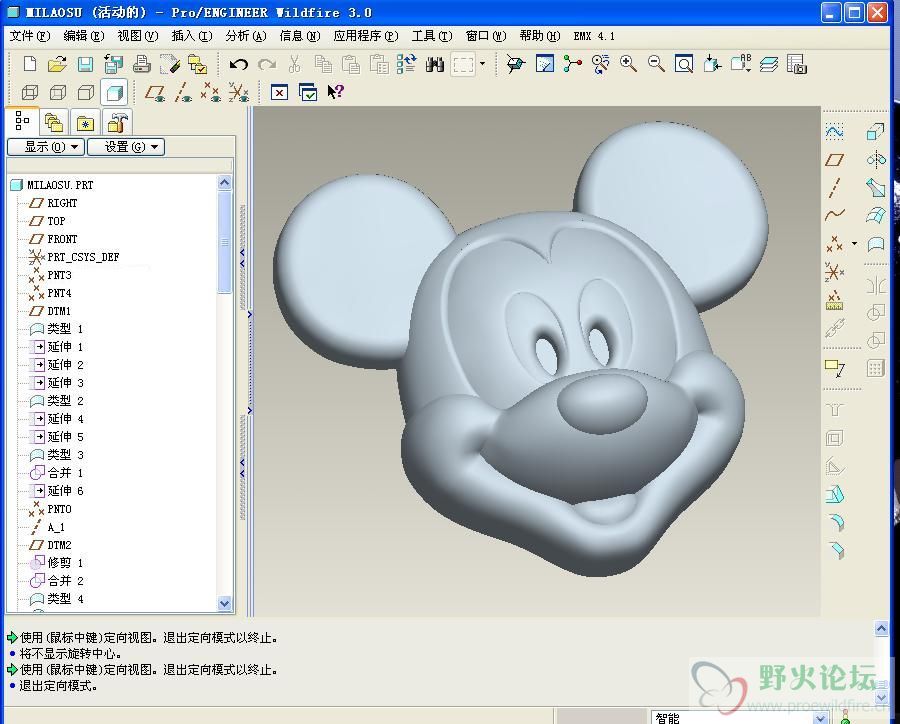Open the 文件(F) menu
Screen dimensions: 900x724
[30, 36]
